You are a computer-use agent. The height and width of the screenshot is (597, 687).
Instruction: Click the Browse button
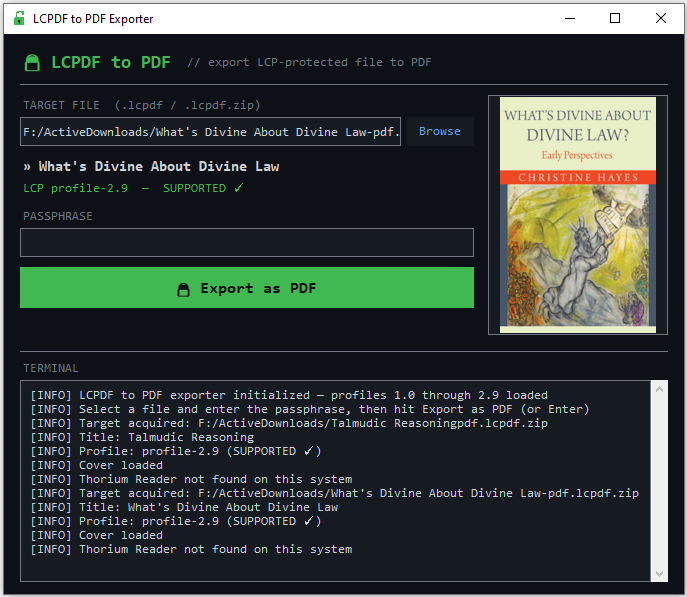(440, 131)
